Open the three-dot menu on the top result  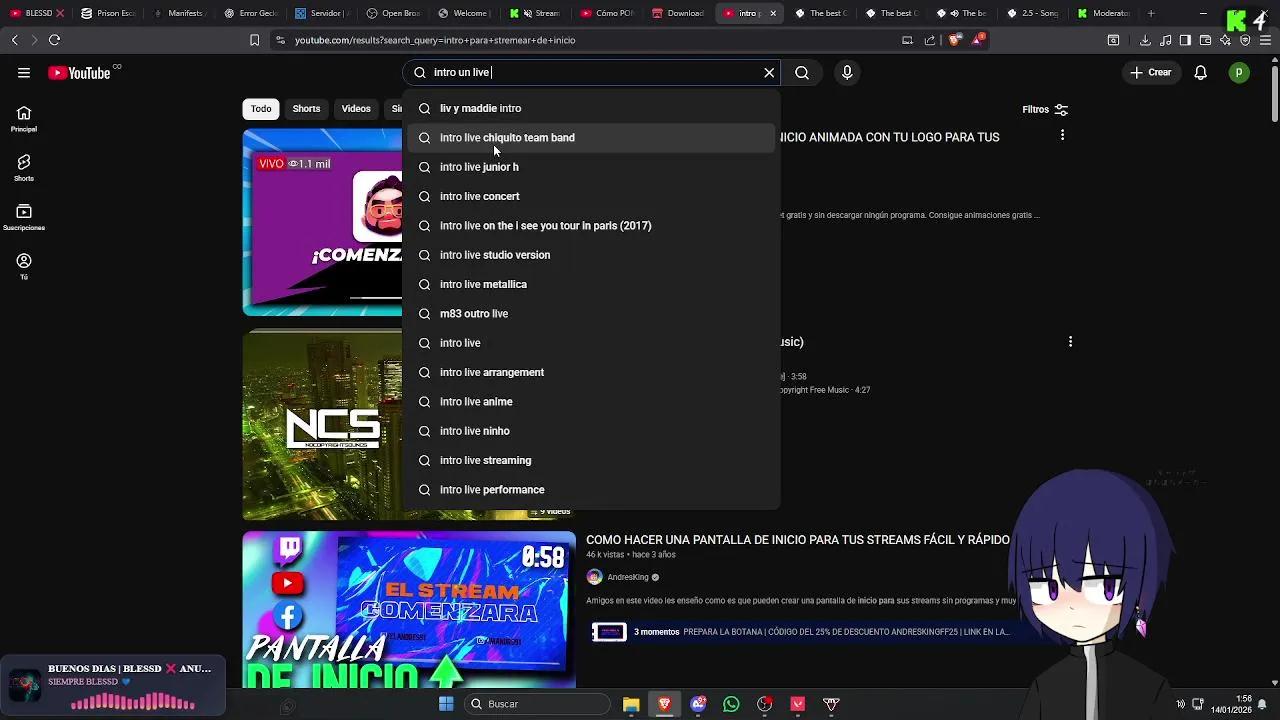point(1063,135)
